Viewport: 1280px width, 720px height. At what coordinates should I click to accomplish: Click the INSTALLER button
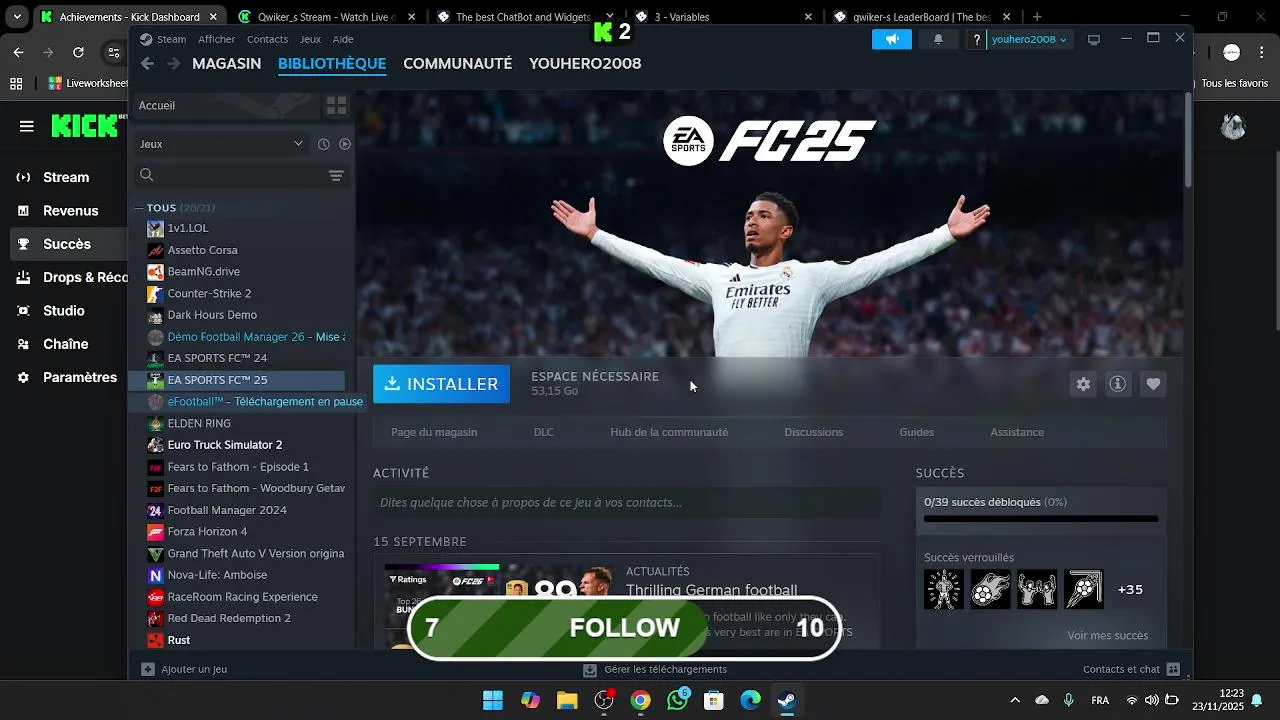[441, 384]
